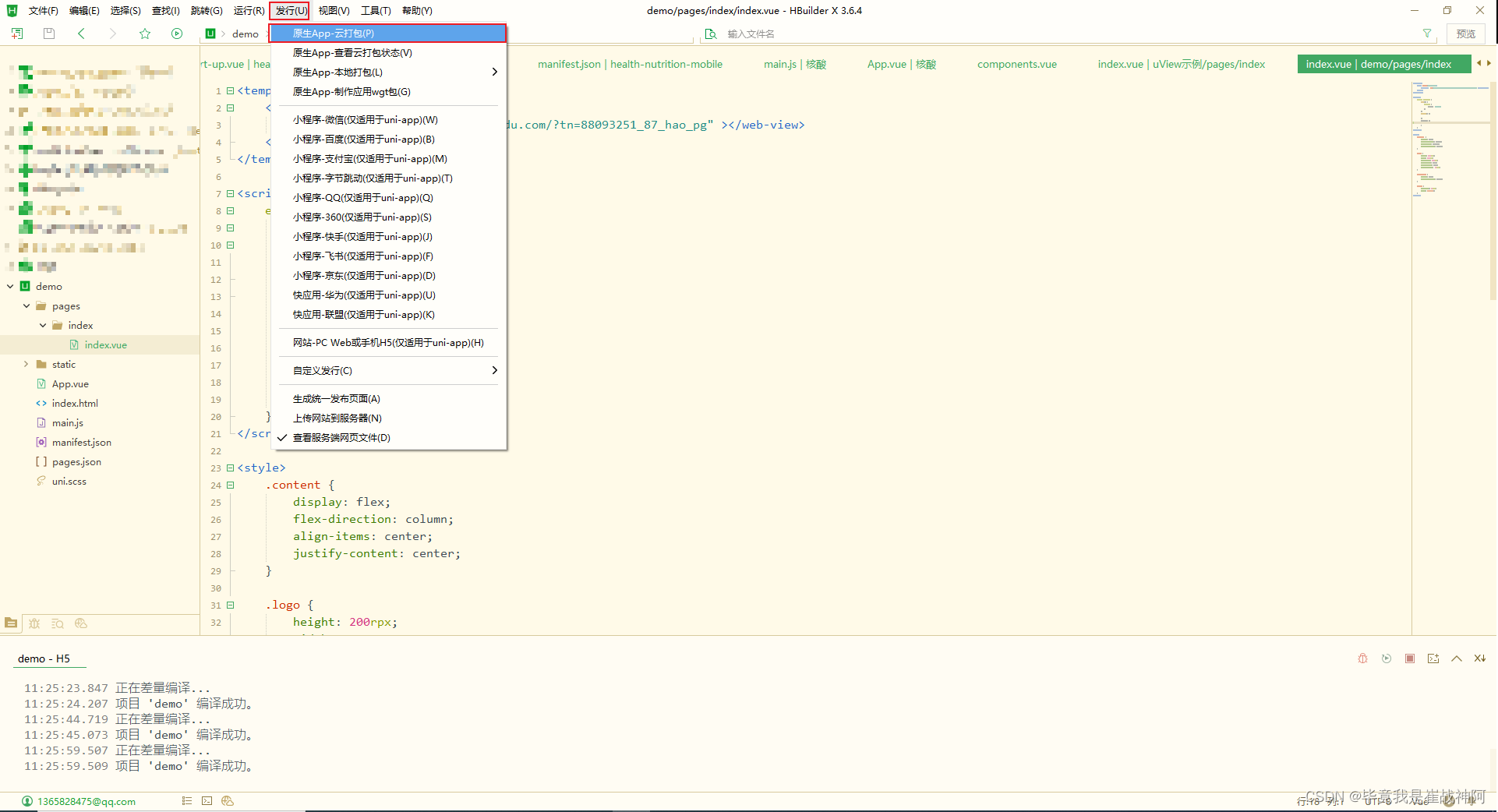Click the clear console output icon

click(1479, 658)
